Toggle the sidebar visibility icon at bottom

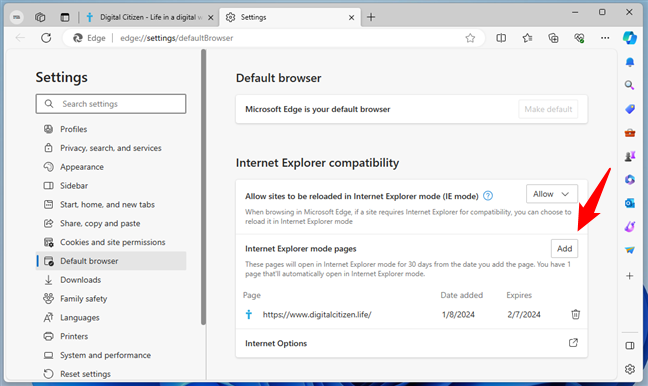click(x=630, y=345)
